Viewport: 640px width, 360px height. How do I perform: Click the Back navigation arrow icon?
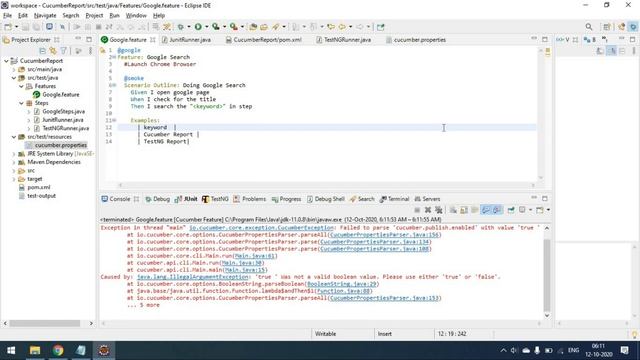click(x=342, y=27)
